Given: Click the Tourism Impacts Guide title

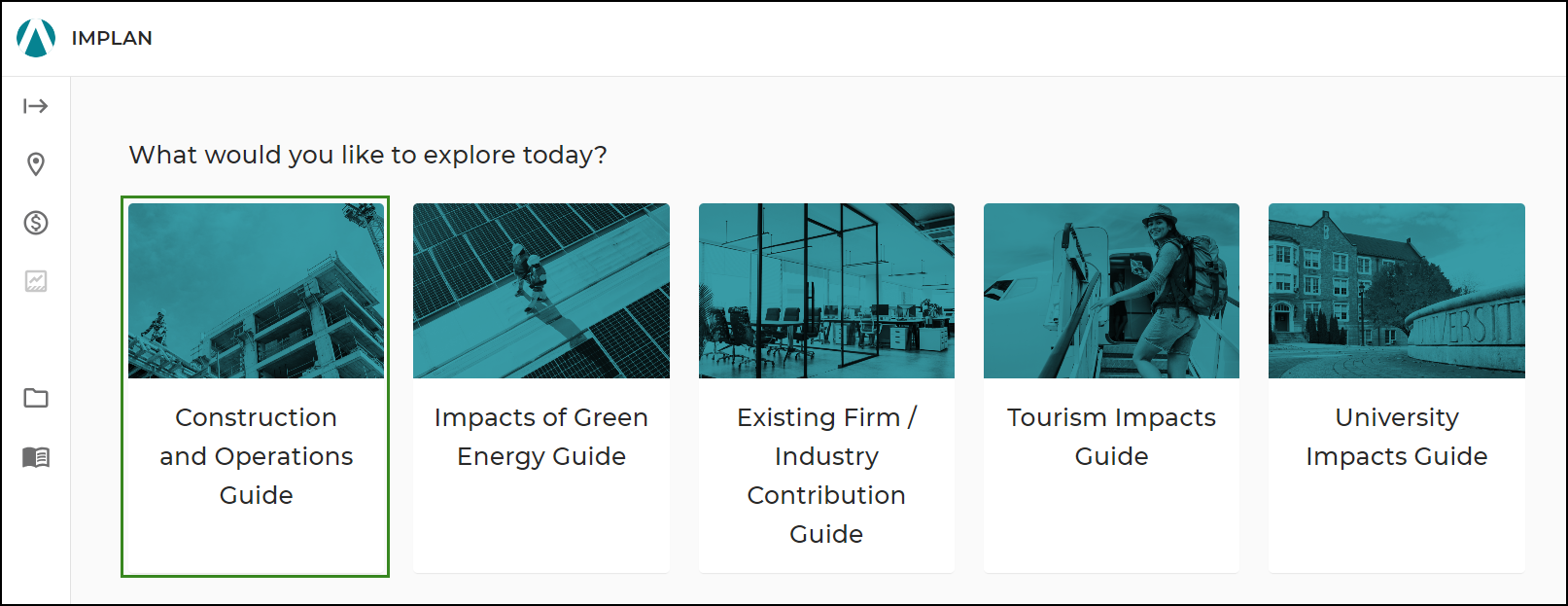Looking at the screenshot, I should coord(1111,437).
